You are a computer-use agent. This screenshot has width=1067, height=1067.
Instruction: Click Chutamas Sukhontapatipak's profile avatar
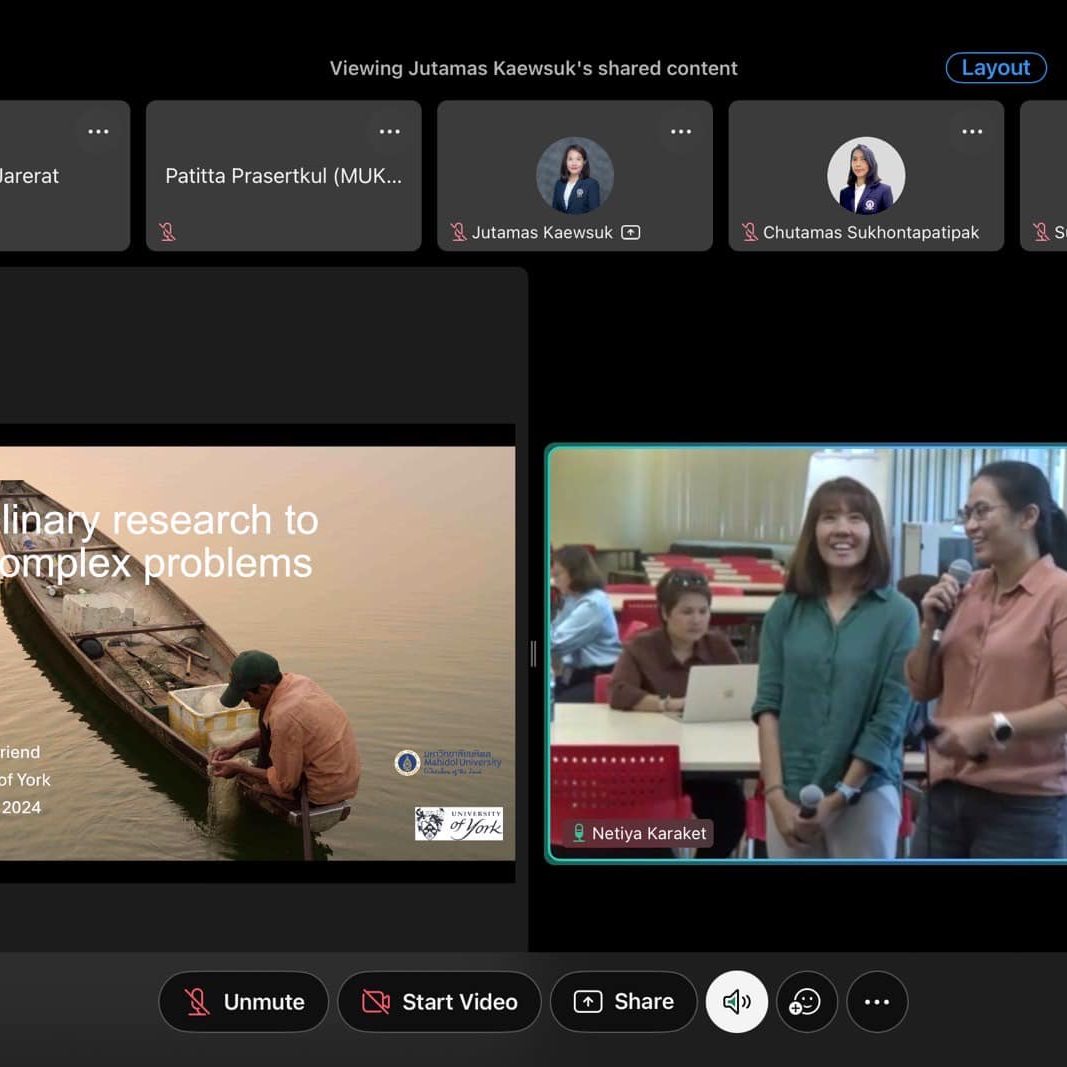(866, 175)
